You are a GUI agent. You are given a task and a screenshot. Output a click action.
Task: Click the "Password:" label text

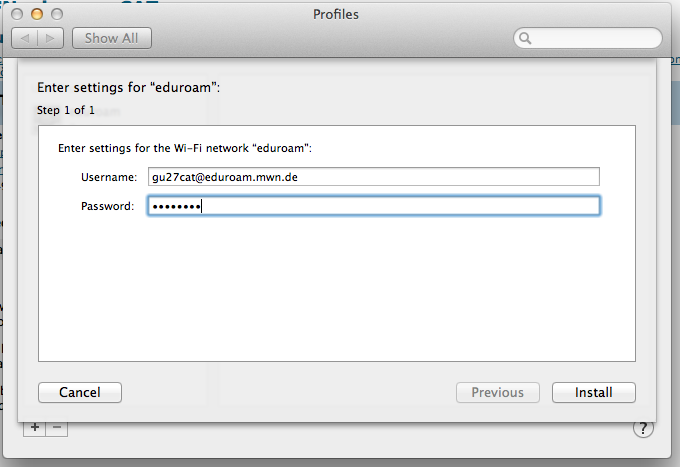108,206
